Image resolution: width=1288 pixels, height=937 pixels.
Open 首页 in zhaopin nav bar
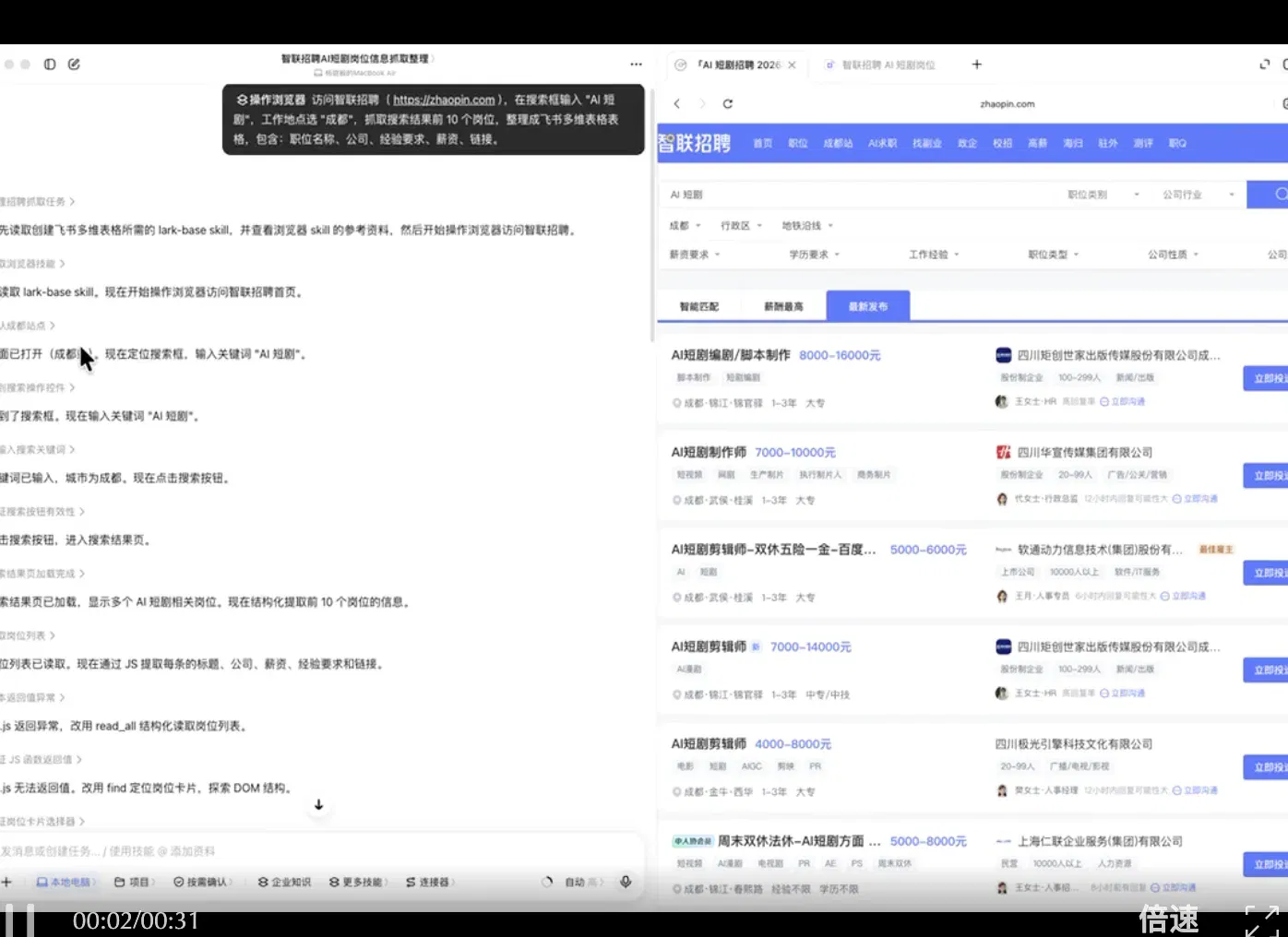click(763, 144)
